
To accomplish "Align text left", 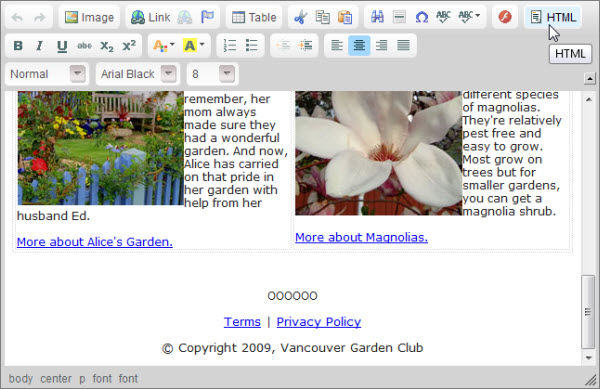I will 337,46.
